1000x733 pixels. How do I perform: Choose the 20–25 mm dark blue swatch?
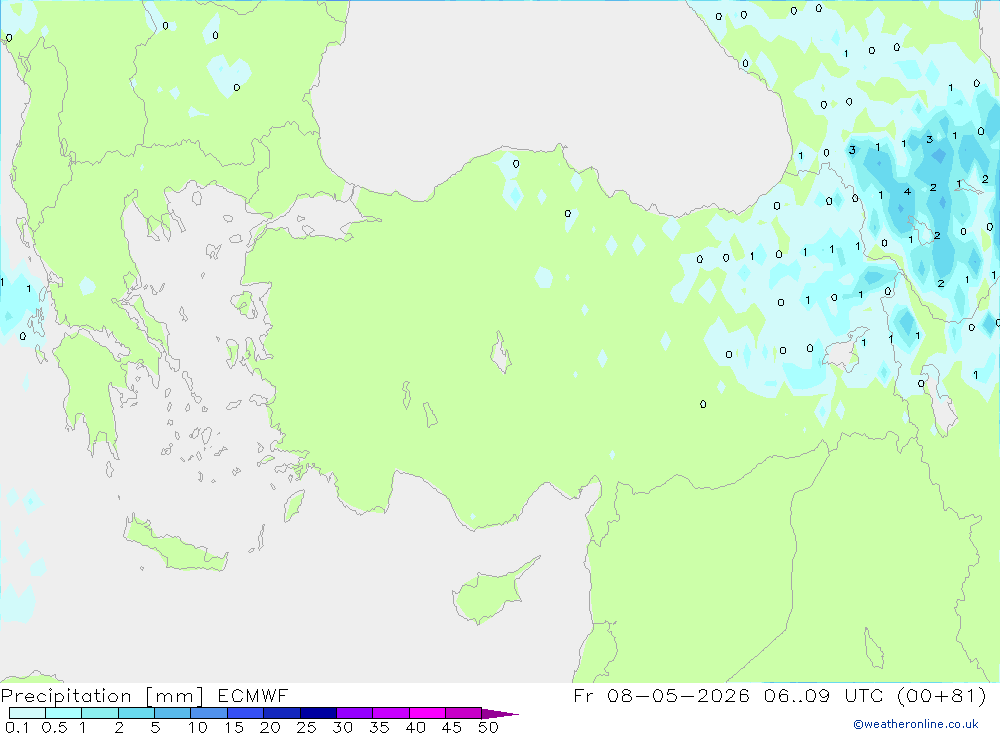tap(281, 713)
